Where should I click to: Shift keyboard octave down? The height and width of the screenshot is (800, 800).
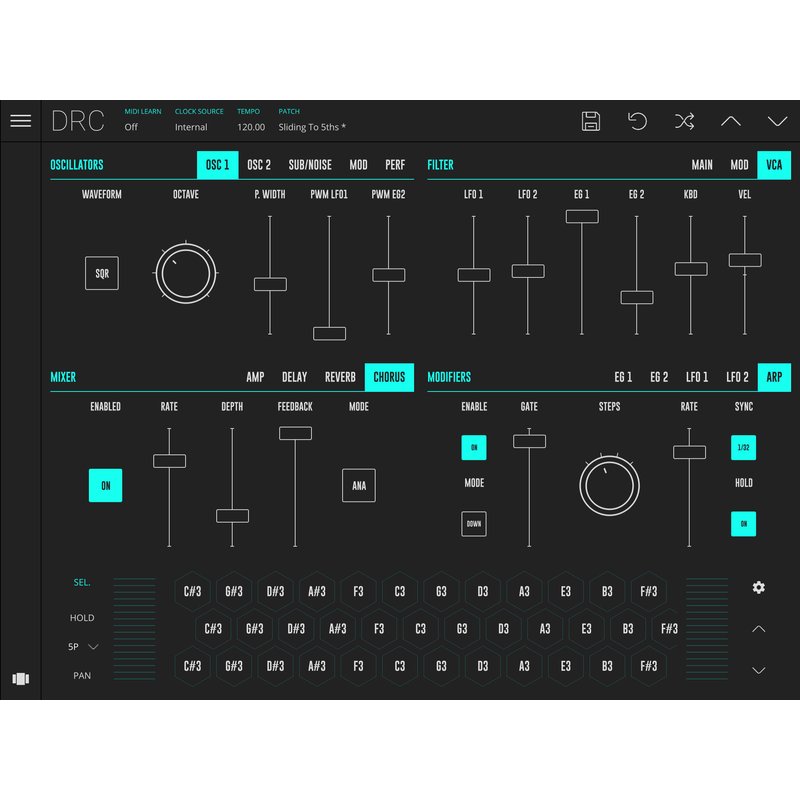758,670
